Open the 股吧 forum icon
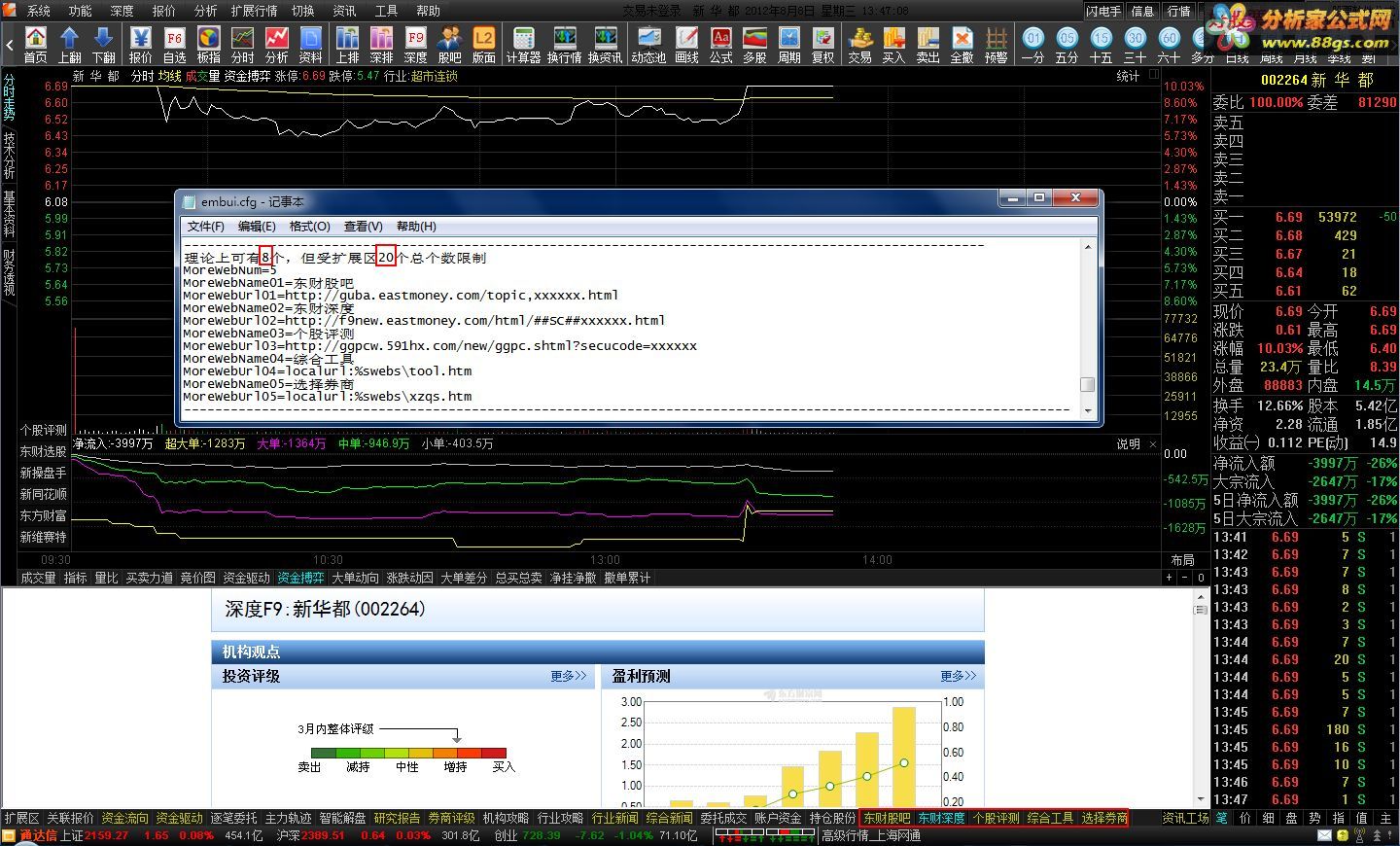 tap(450, 45)
